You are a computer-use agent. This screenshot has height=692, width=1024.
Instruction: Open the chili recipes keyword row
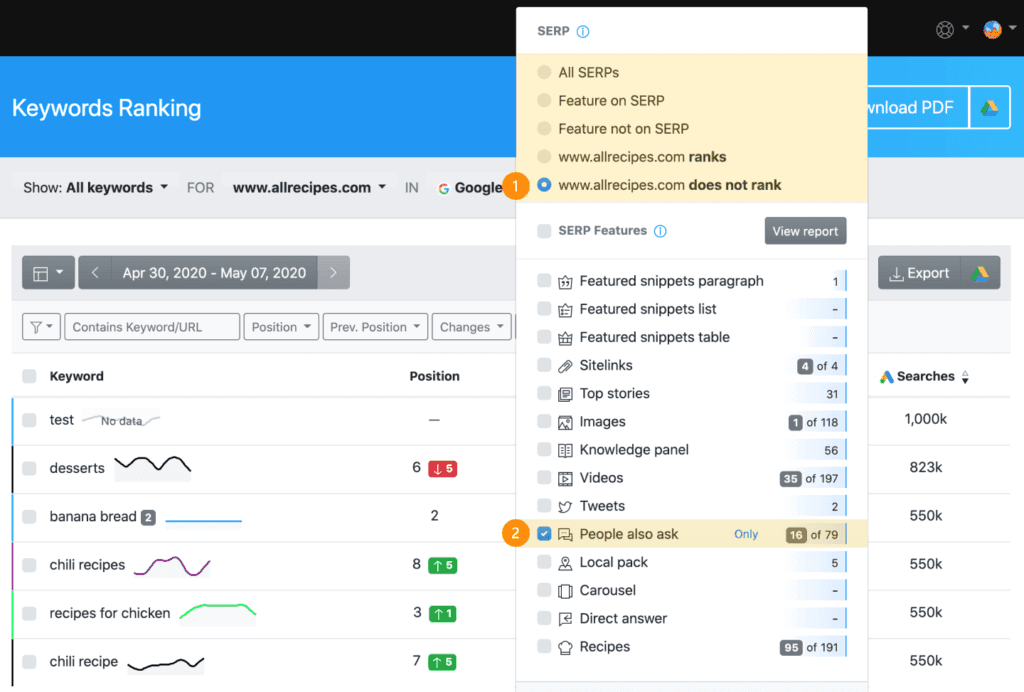pos(87,565)
